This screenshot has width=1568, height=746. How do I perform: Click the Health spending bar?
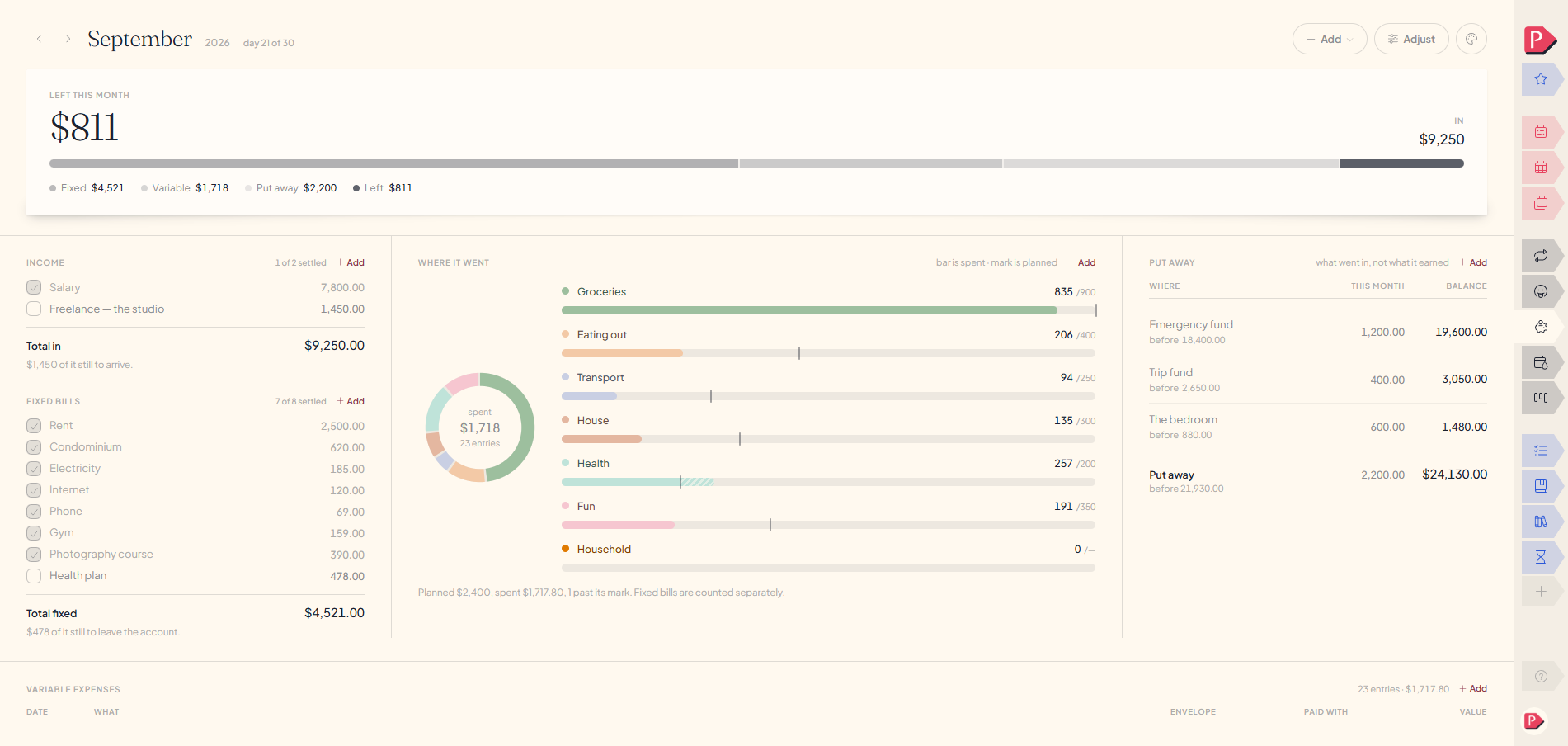828,482
